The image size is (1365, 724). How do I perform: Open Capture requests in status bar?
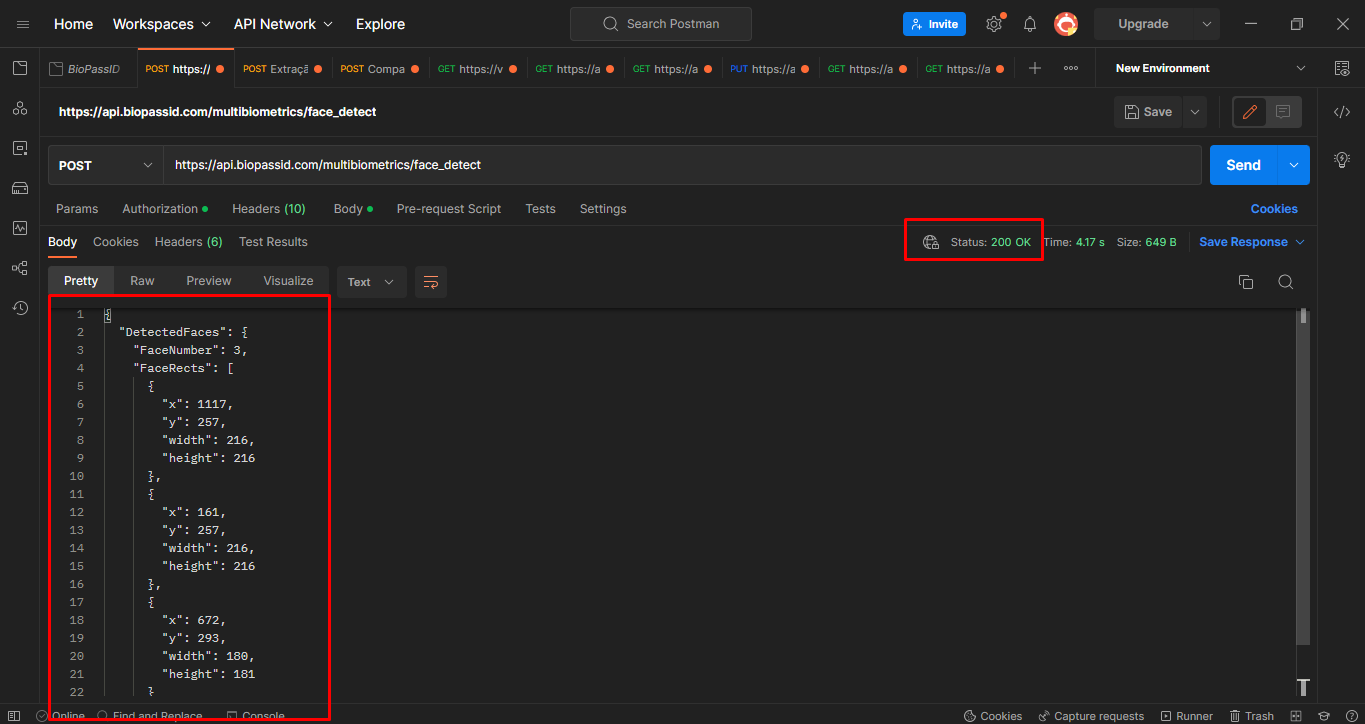click(x=1091, y=716)
